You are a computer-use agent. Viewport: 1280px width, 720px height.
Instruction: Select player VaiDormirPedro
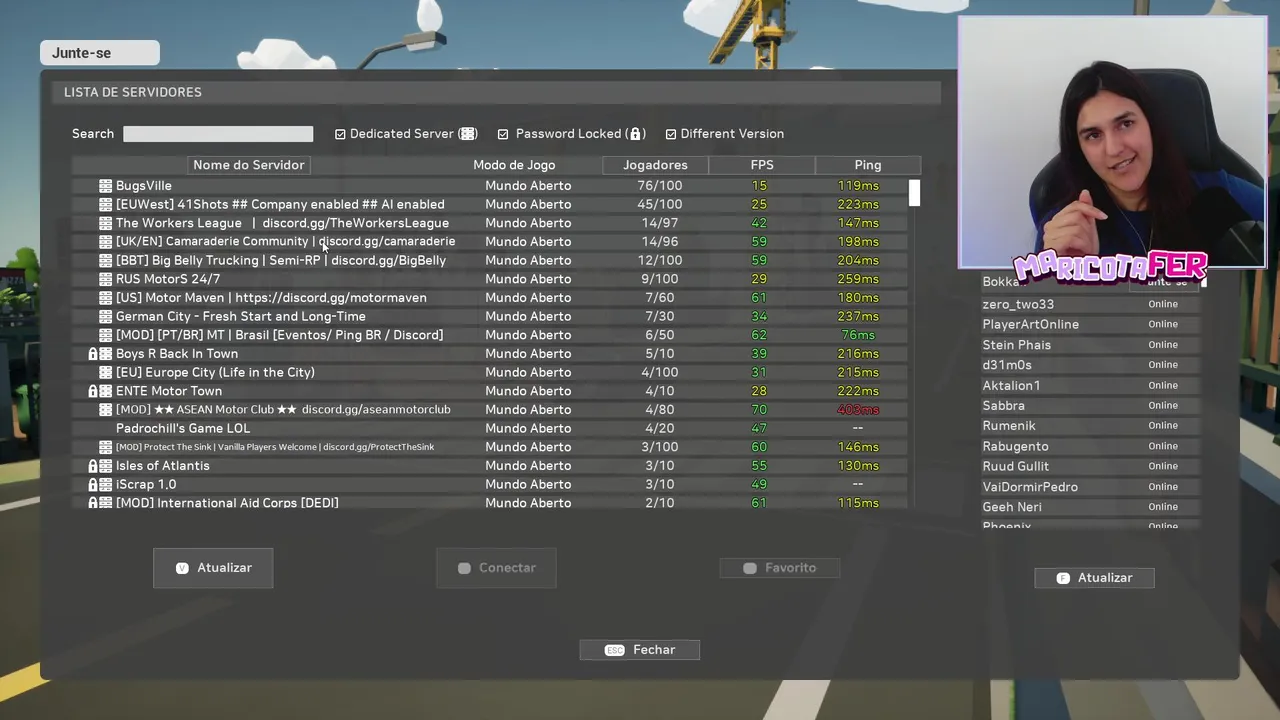(x=1030, y=487)
